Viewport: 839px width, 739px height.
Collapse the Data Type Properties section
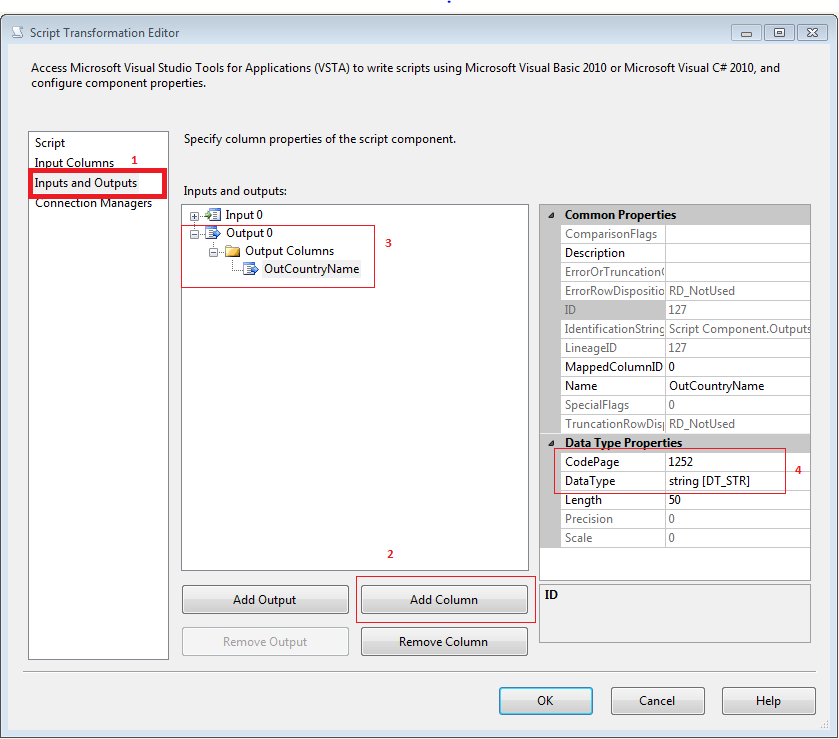(x=550, y=442)
